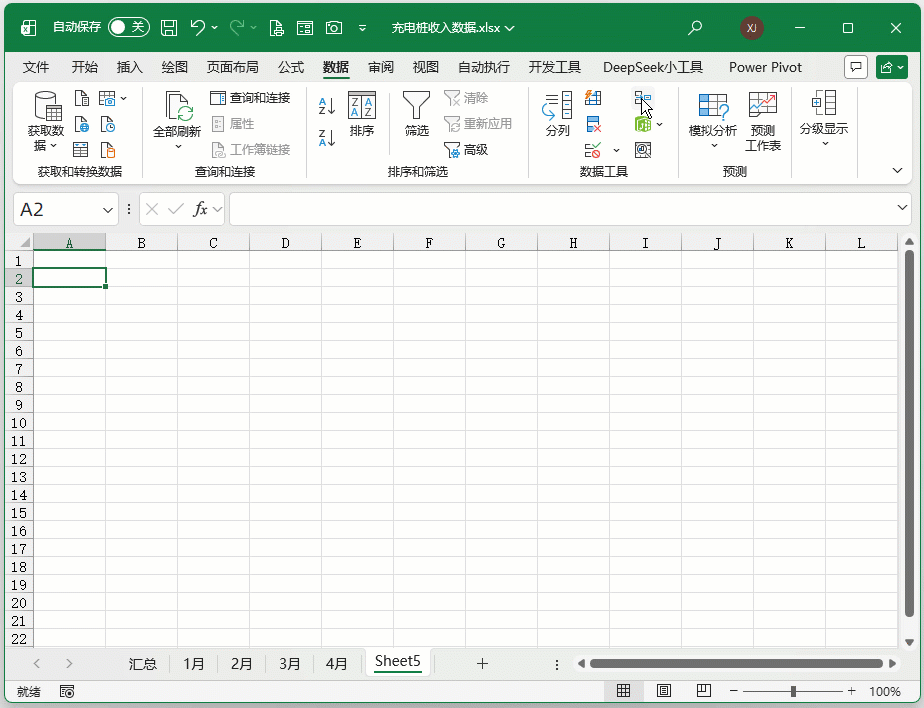Screen dimensions: 924x708
Task: Open the Forecast Sheet (预测工作表) tool
Action: [763, 121]
